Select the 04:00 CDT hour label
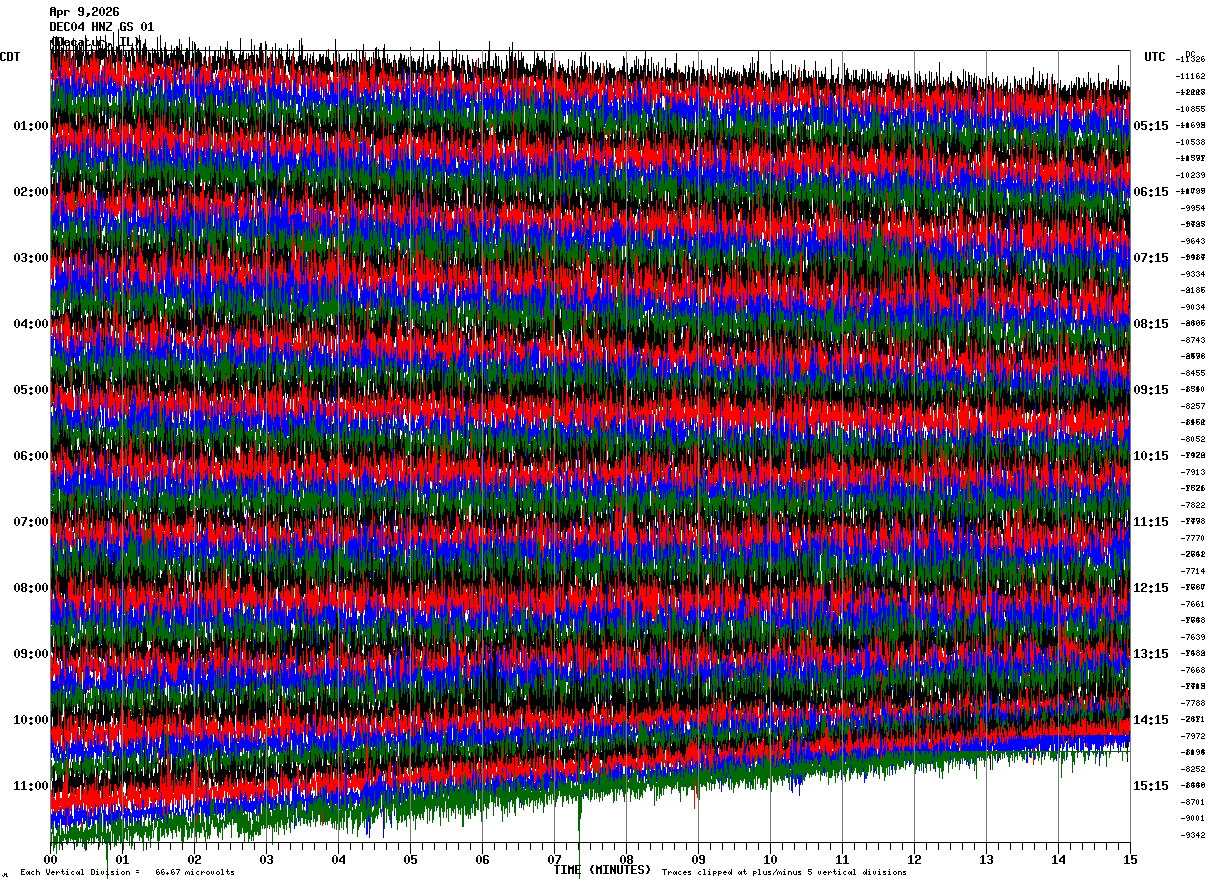The height and width of the screenshot is (886, 1210). click(x=31, y=324)
